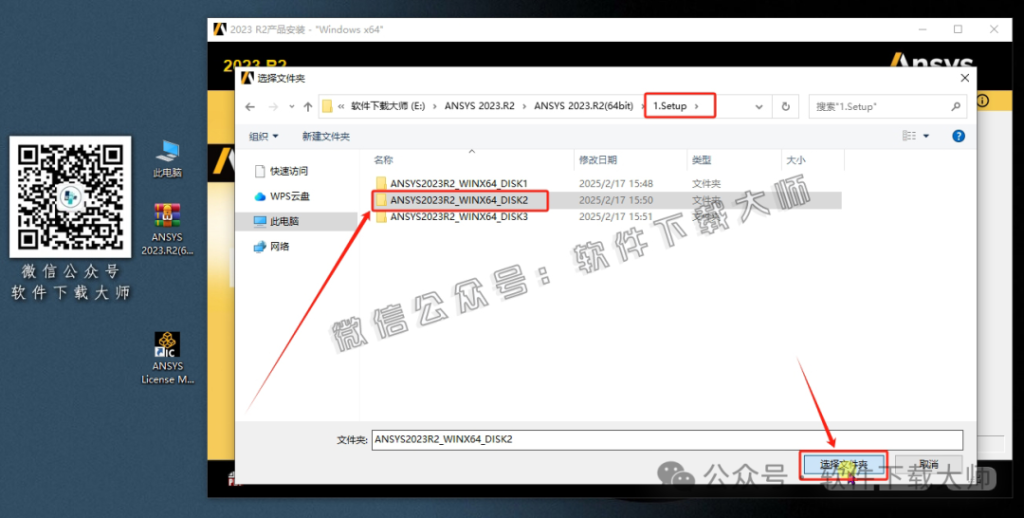Expand chevron after 1.Setup breadcrumb
1024x518 pixels.
pyautogui.click(x=697, y=106)
